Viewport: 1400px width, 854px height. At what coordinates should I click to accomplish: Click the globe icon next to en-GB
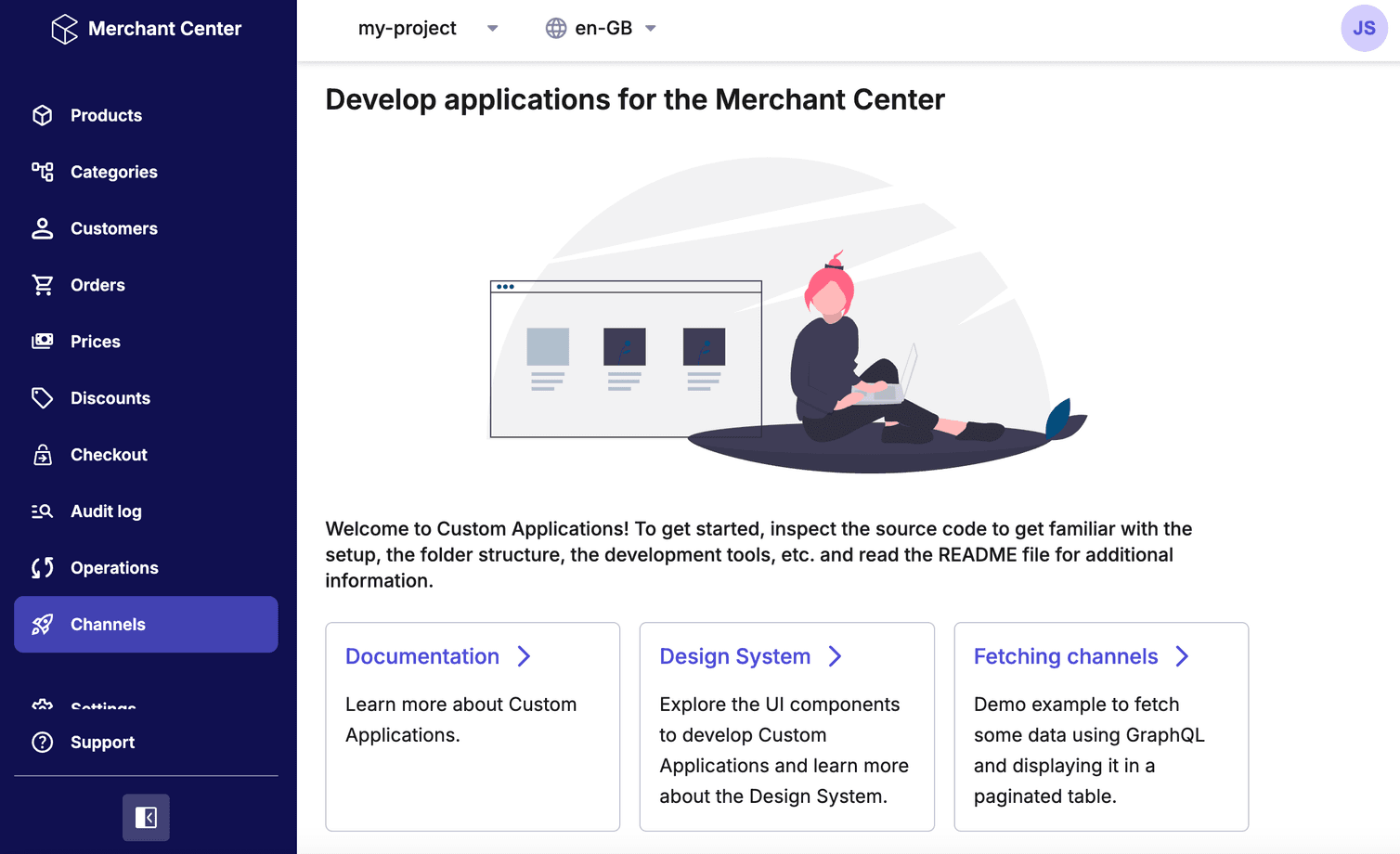[555, 28]
